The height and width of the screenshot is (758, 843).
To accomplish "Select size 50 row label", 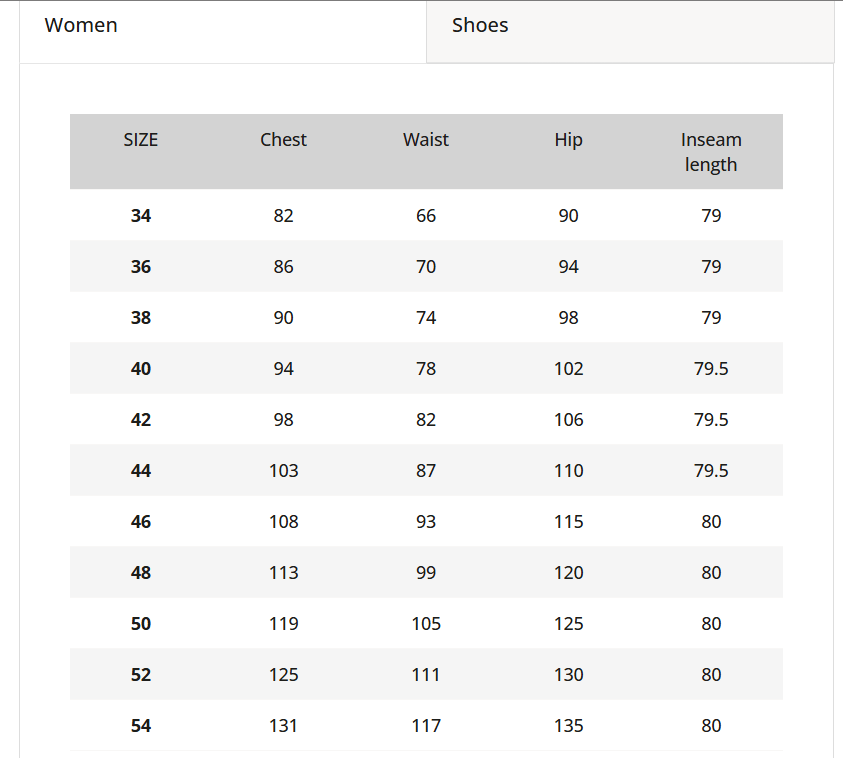I will point(141,624).
